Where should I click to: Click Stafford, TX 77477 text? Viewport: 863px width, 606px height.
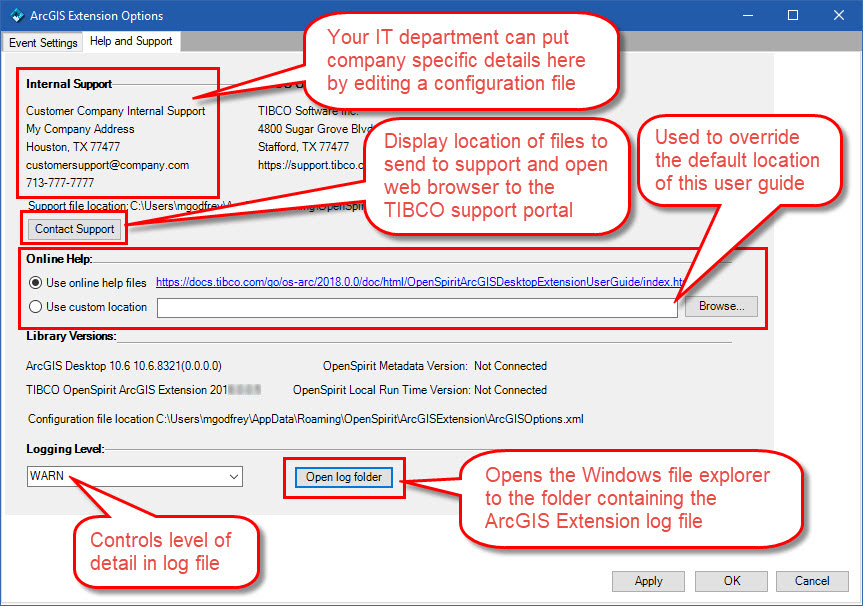pyautogui.click(x=303, y=147)
